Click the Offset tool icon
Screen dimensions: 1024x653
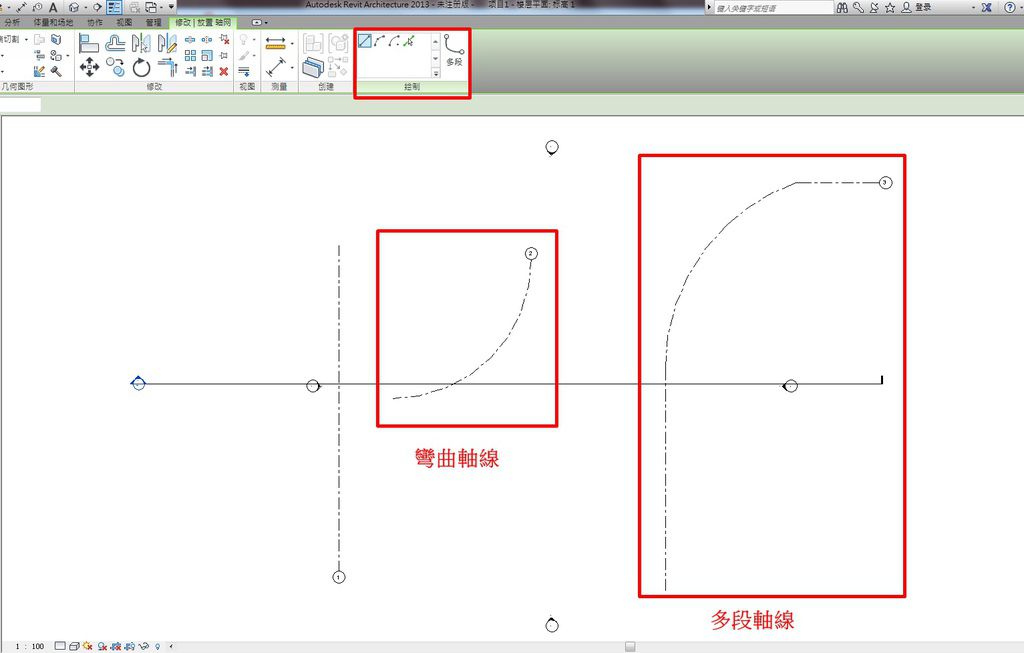click(115, 43)
